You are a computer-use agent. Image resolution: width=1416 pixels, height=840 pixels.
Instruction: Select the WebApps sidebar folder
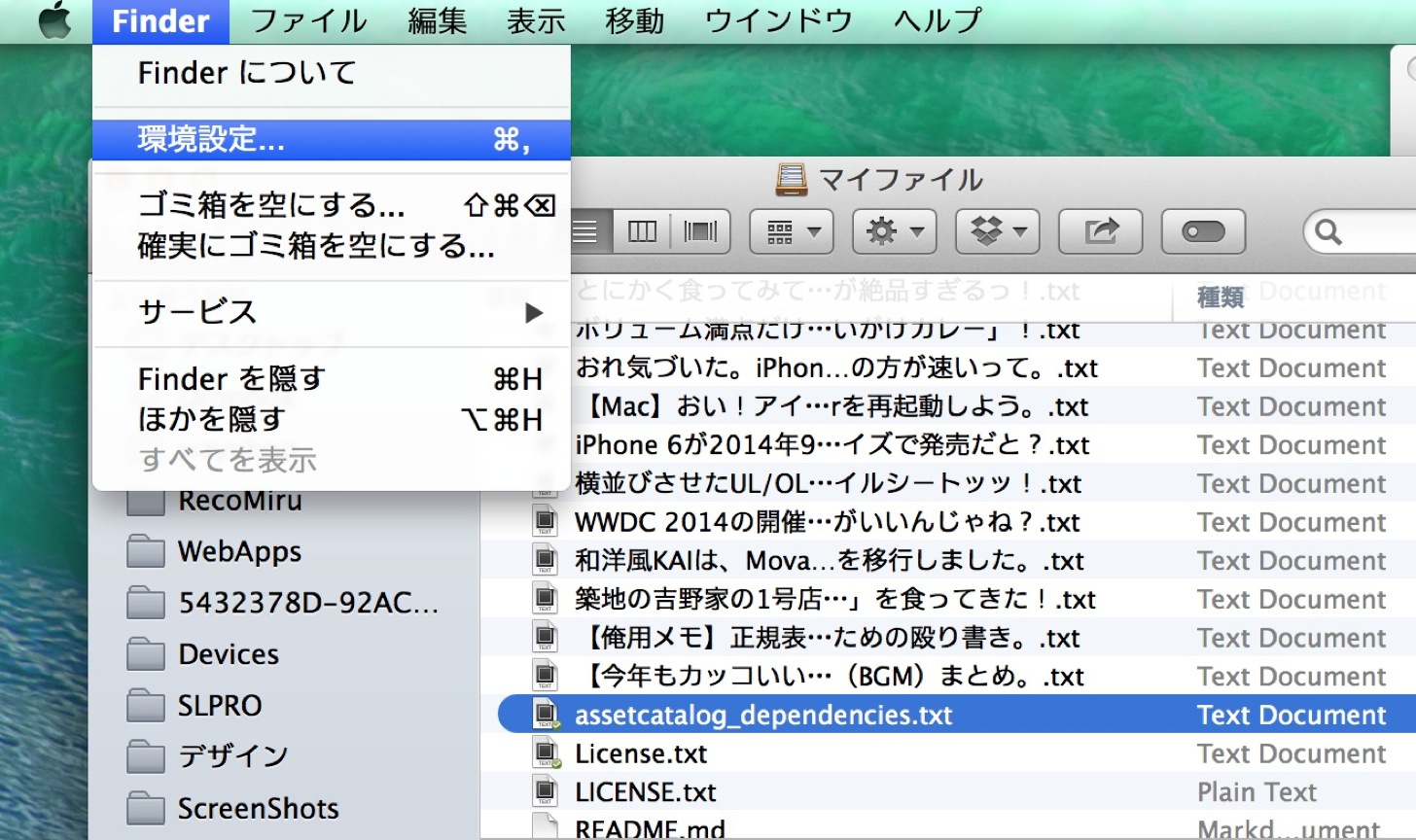click(239, 552)
